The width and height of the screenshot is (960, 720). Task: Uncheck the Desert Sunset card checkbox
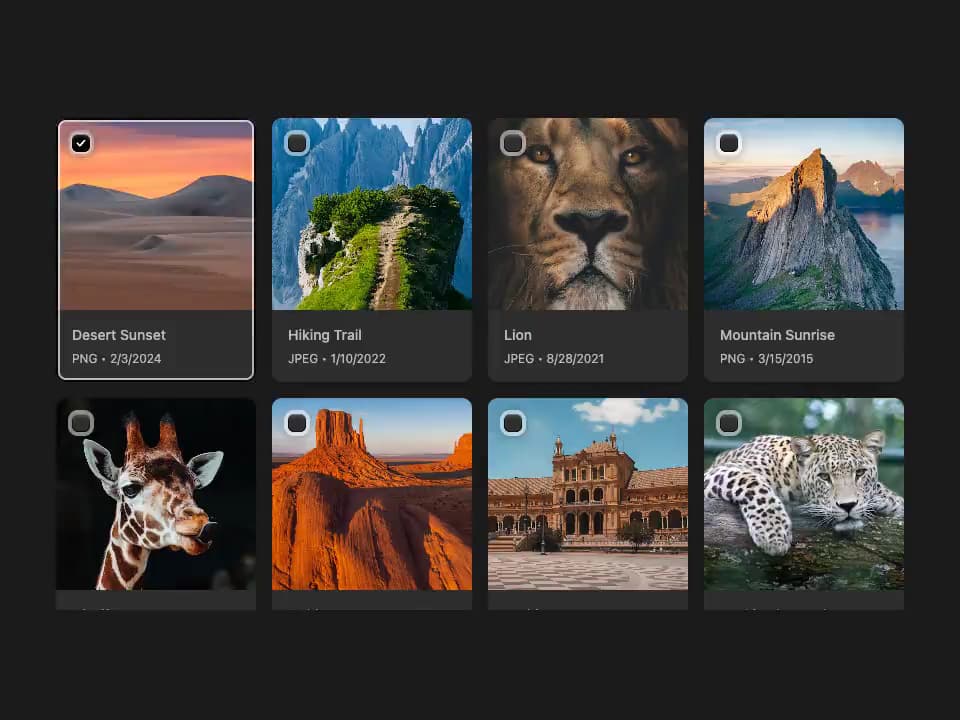point(81,143)
